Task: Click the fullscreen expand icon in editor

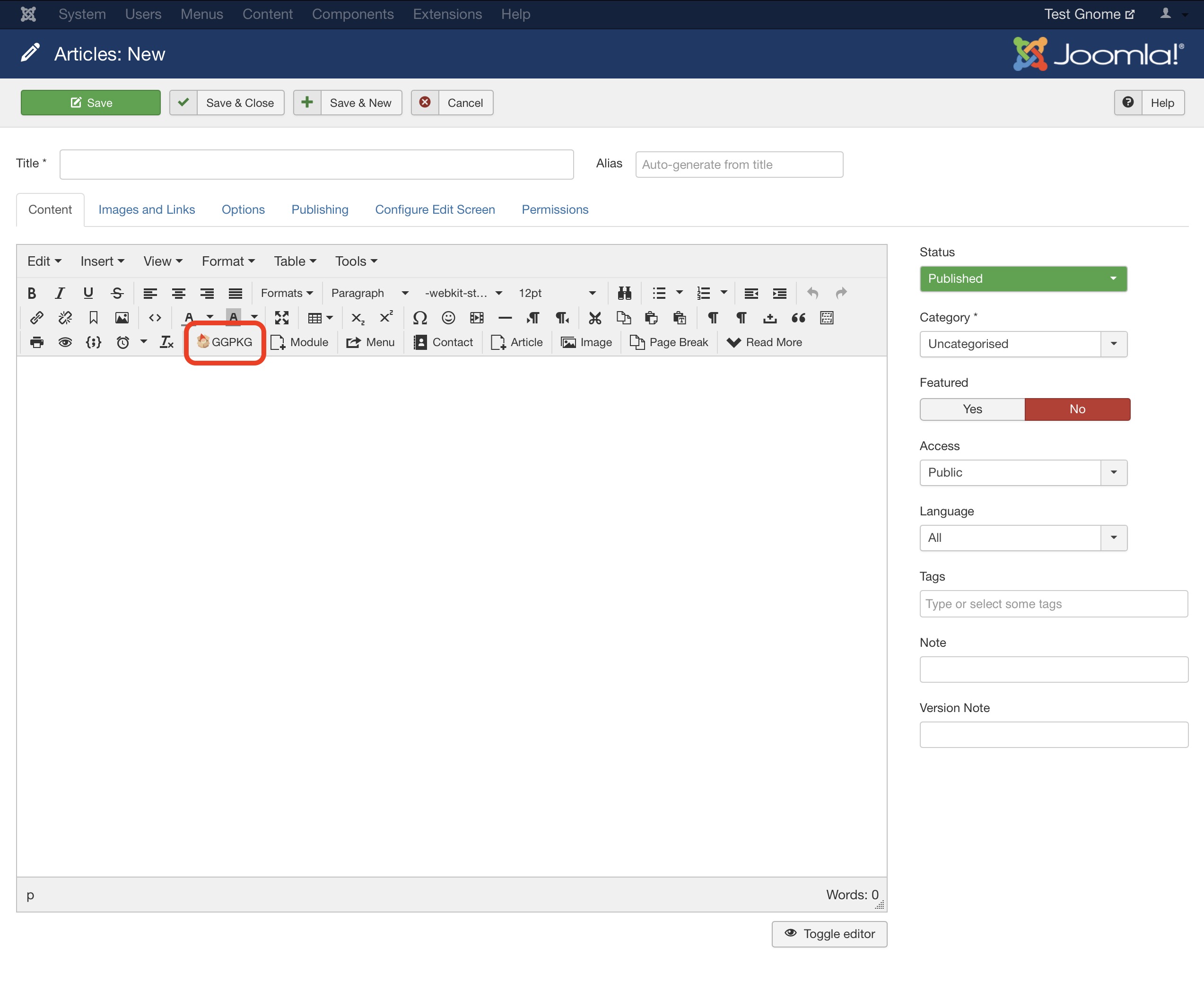Action: click(x=281, y=318)
